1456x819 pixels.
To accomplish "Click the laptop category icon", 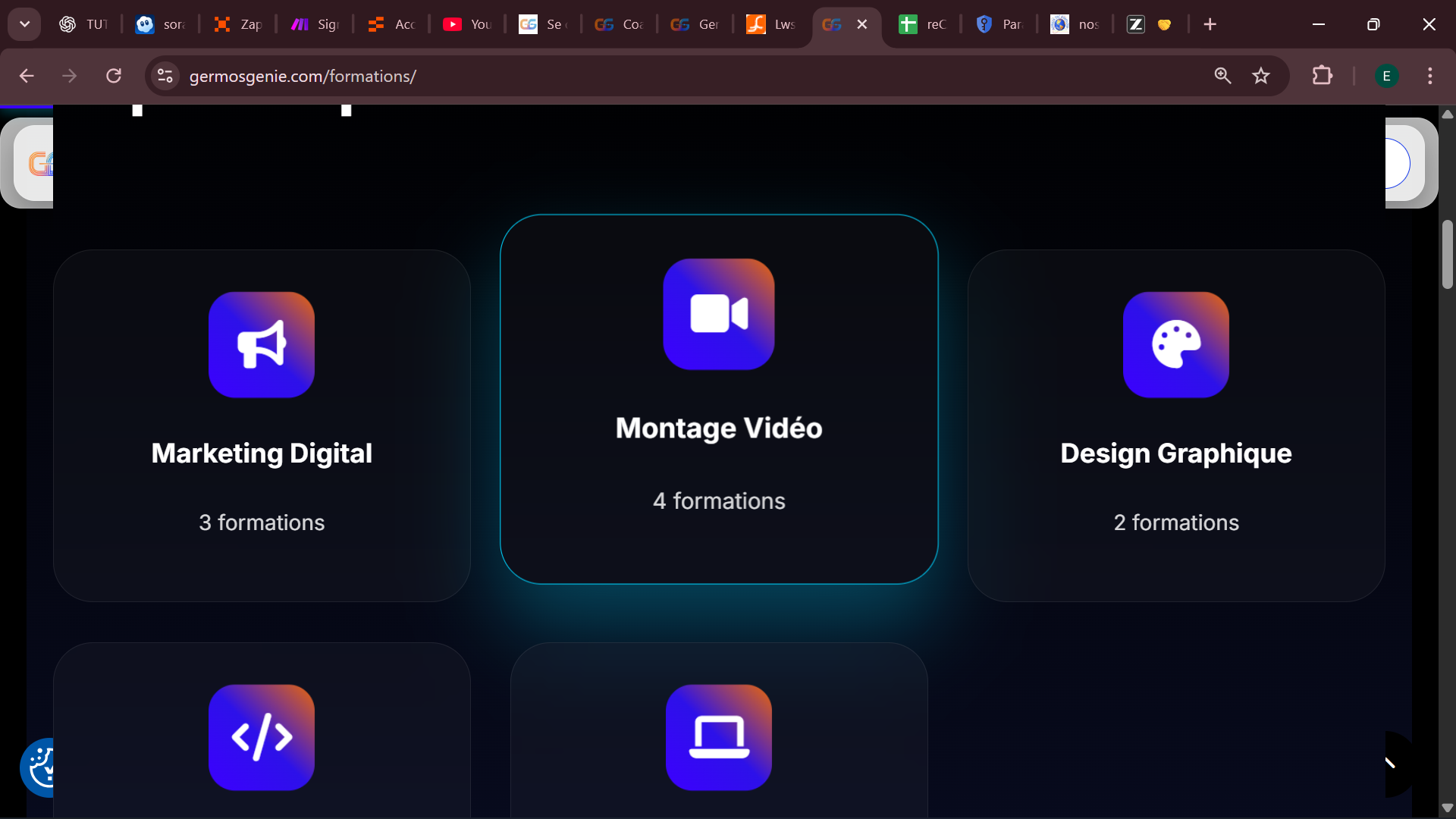I will pos(719,737).
